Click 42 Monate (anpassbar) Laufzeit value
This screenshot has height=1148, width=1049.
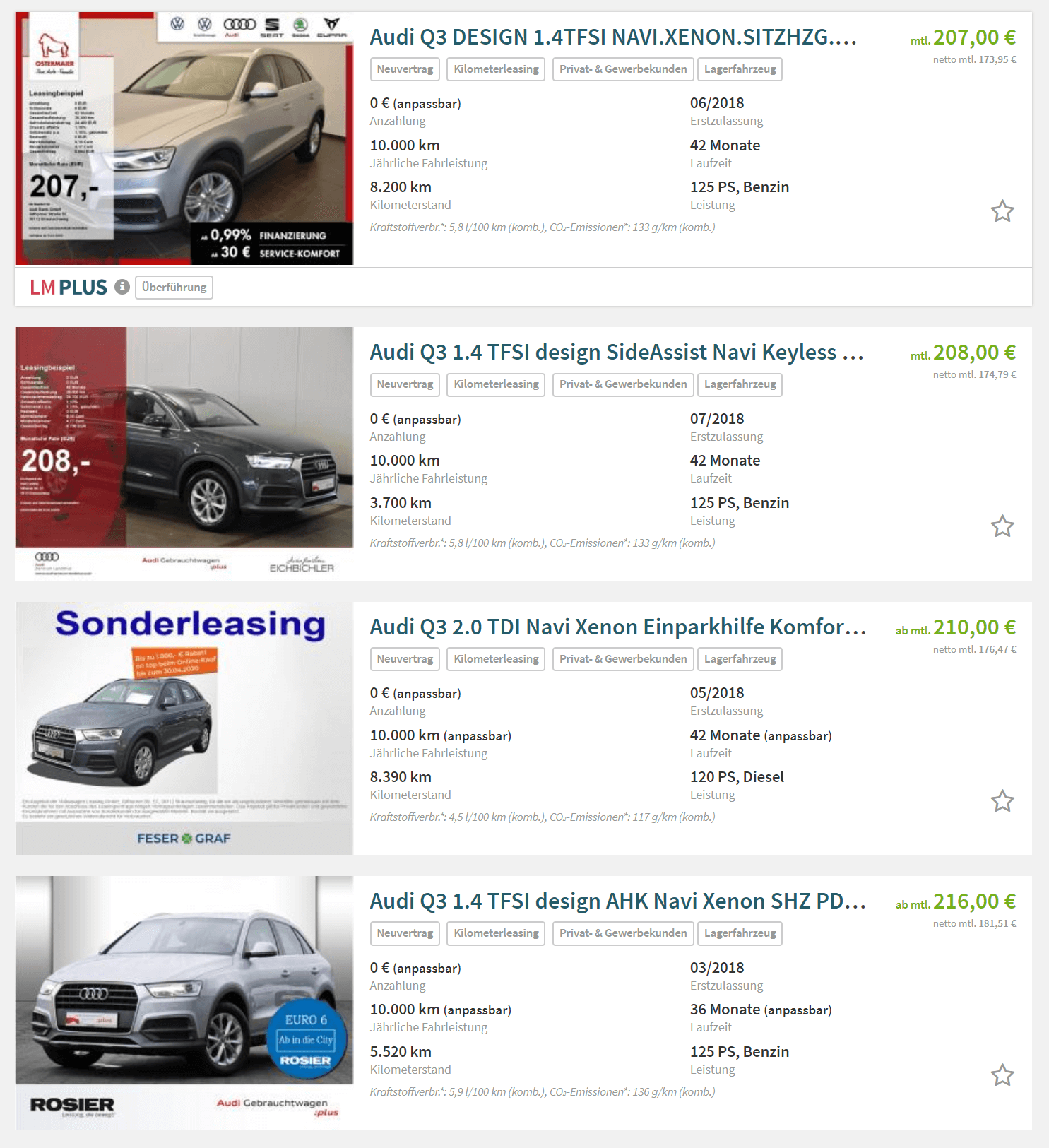tap(761, 735)
